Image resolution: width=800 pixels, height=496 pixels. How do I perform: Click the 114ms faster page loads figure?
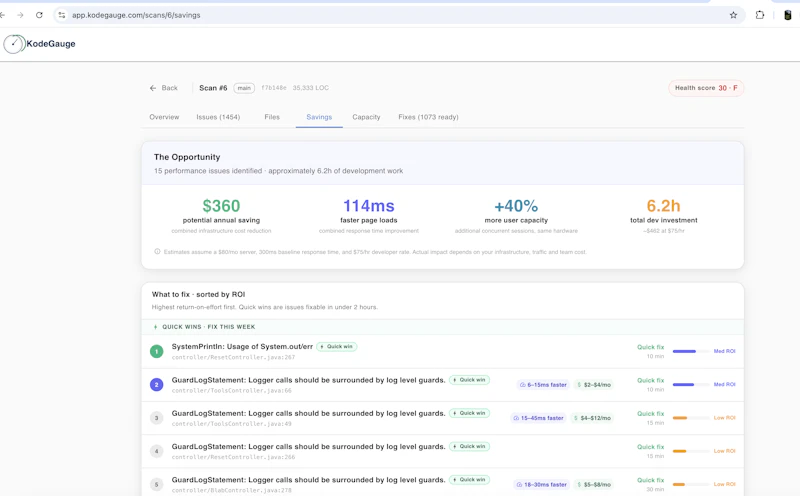pyautogui.click(x=368, y=206)
